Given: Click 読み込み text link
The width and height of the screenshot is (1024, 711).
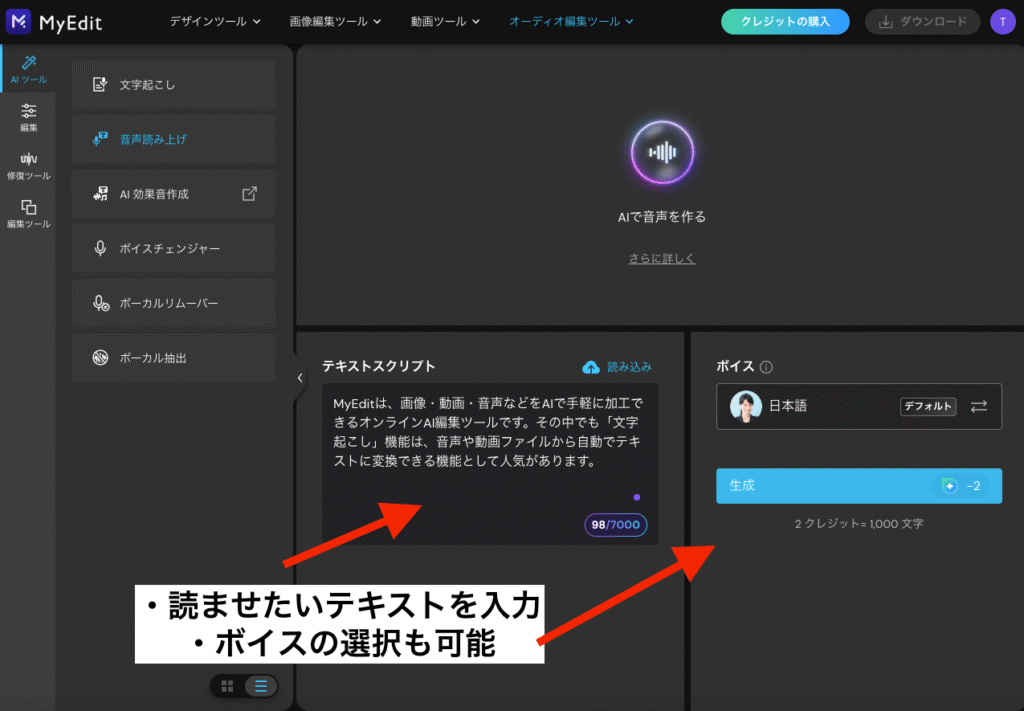Looking at the screenshot, I should [630, 367].
